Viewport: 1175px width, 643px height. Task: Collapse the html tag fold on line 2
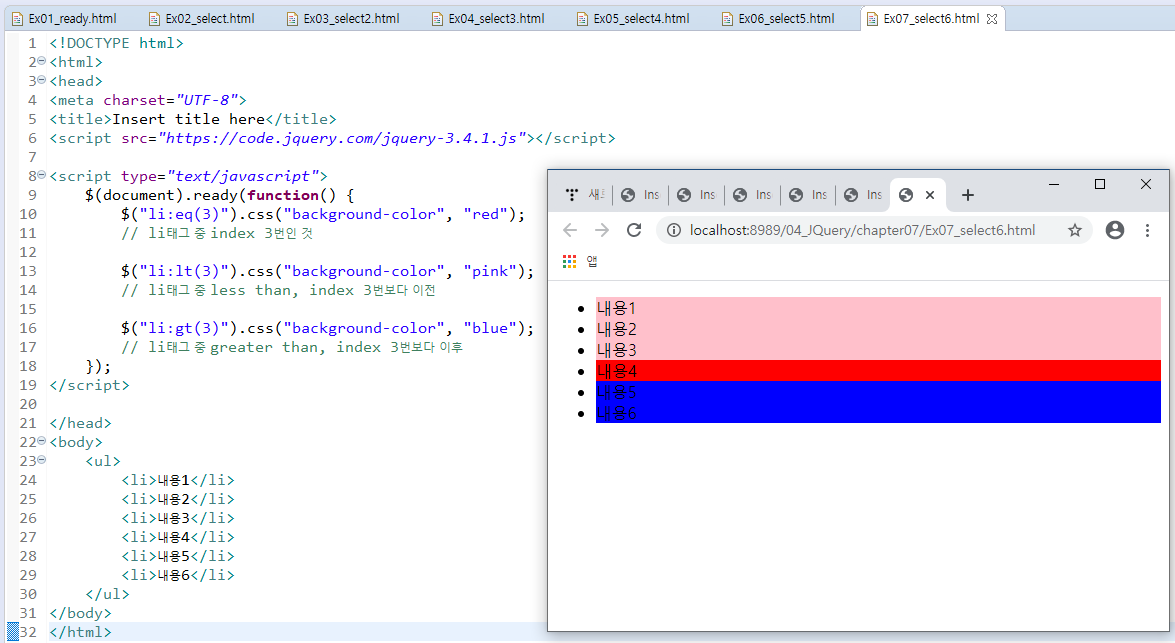pos(42,61)
